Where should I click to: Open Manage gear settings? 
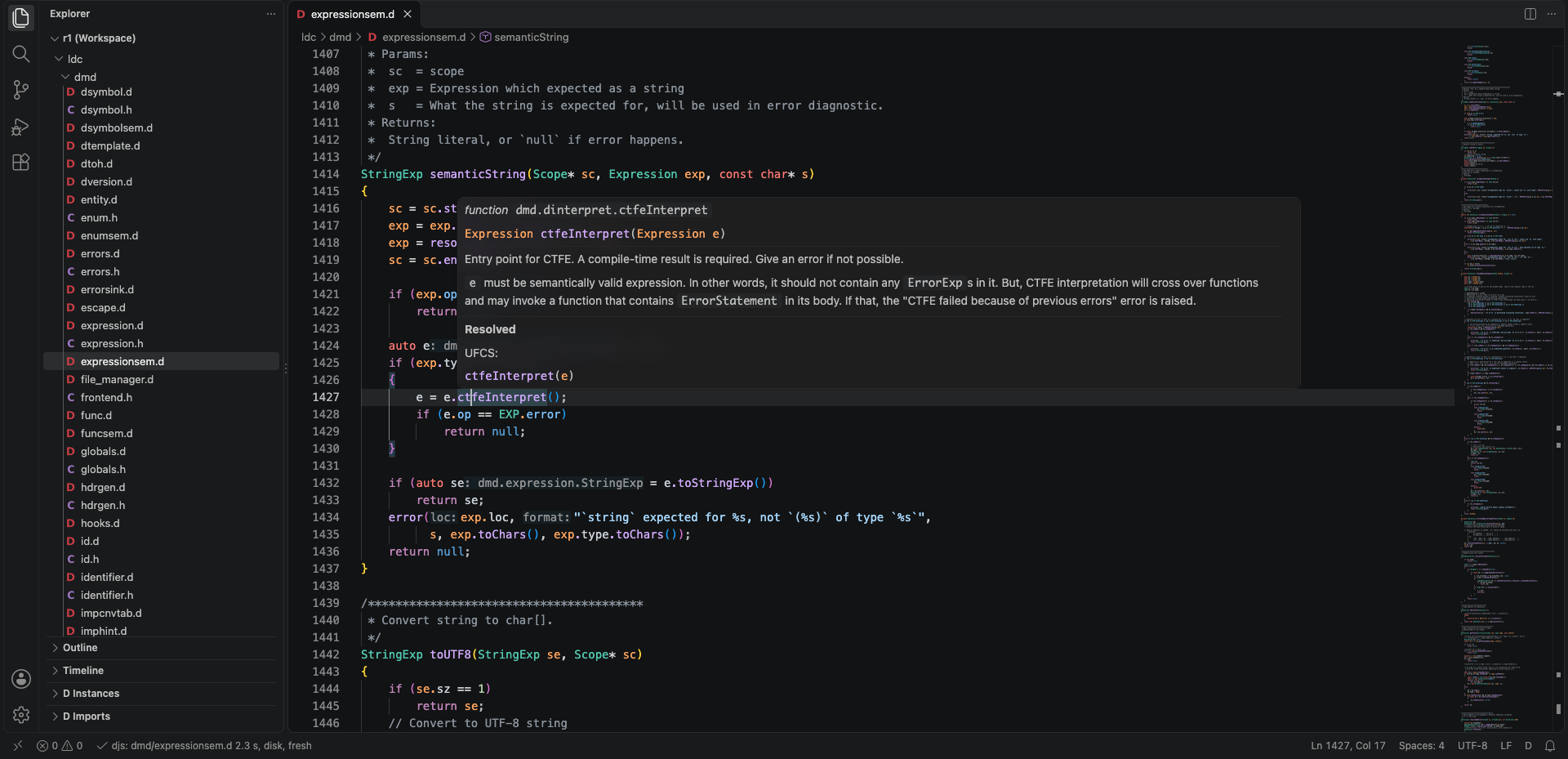point(21,715)
